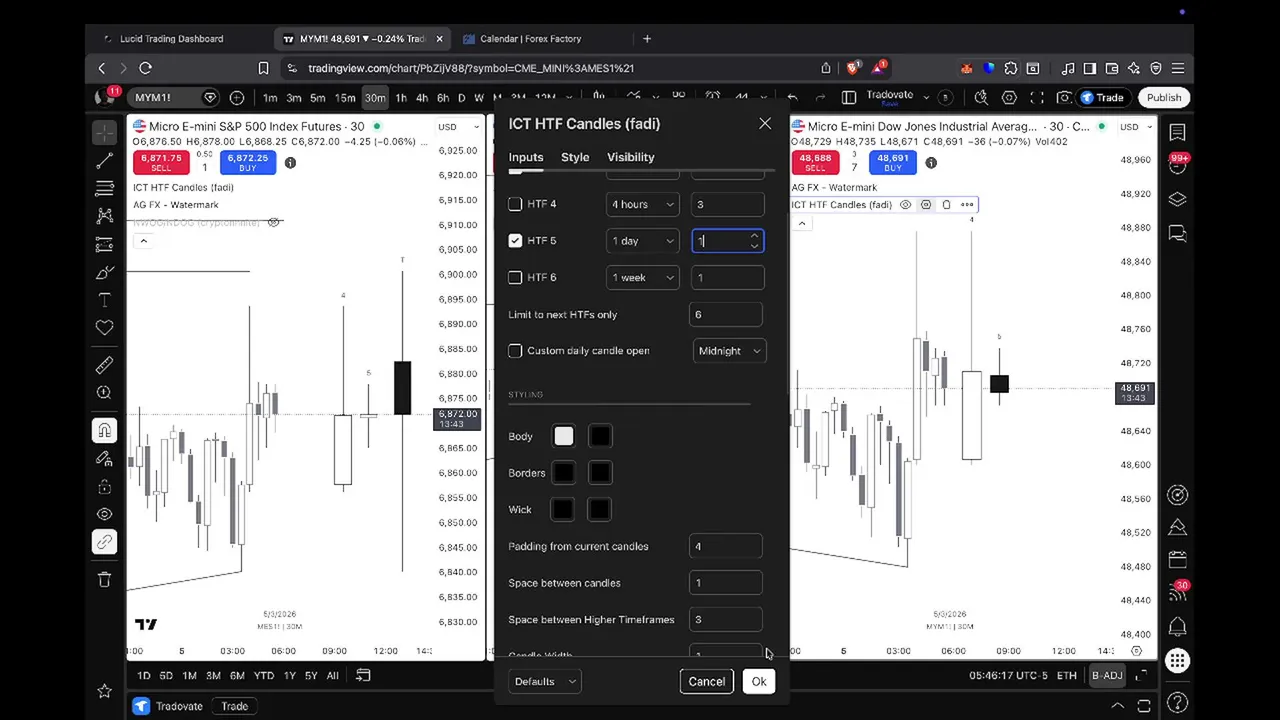Go back with the browser back arrow
1280x720 pixels.
(x=101, y=68)
